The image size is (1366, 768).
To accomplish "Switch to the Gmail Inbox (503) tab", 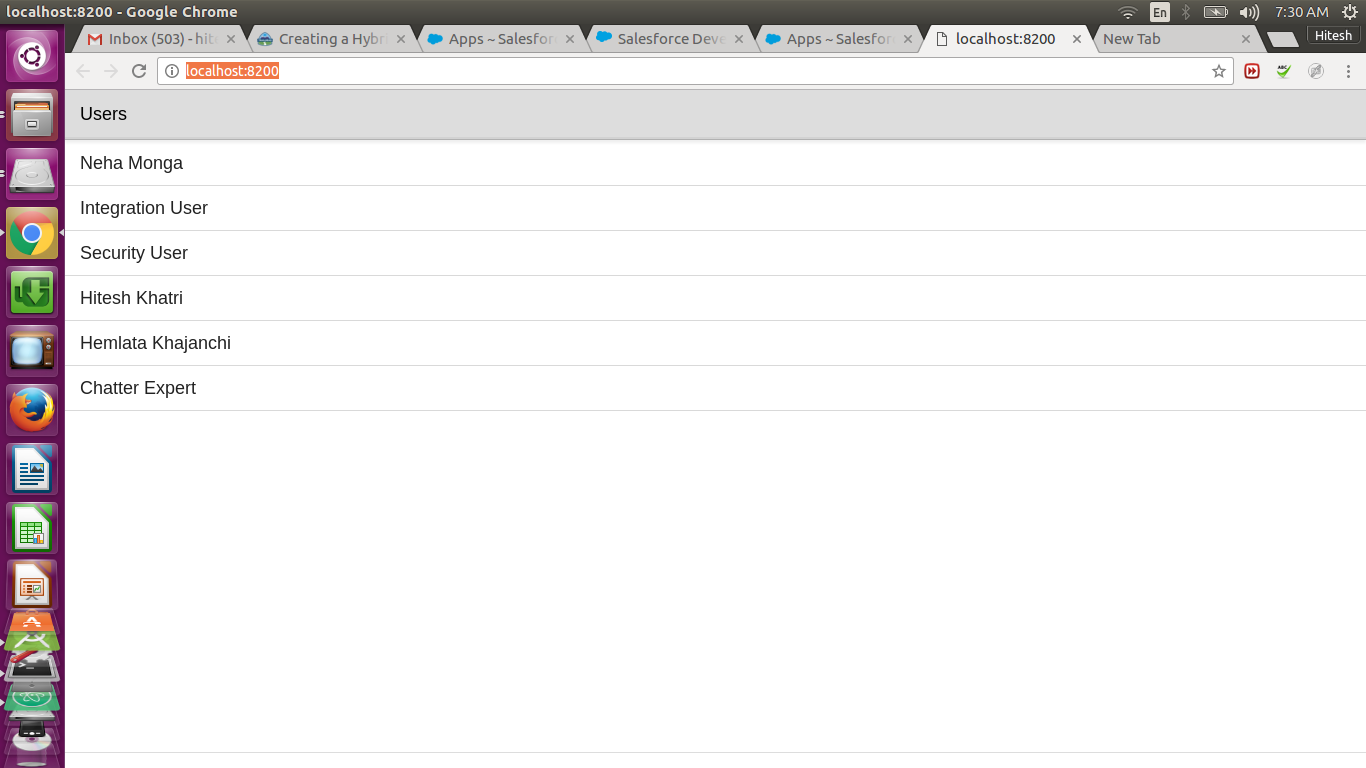I will pyautogui.click(x=160, y=39).
